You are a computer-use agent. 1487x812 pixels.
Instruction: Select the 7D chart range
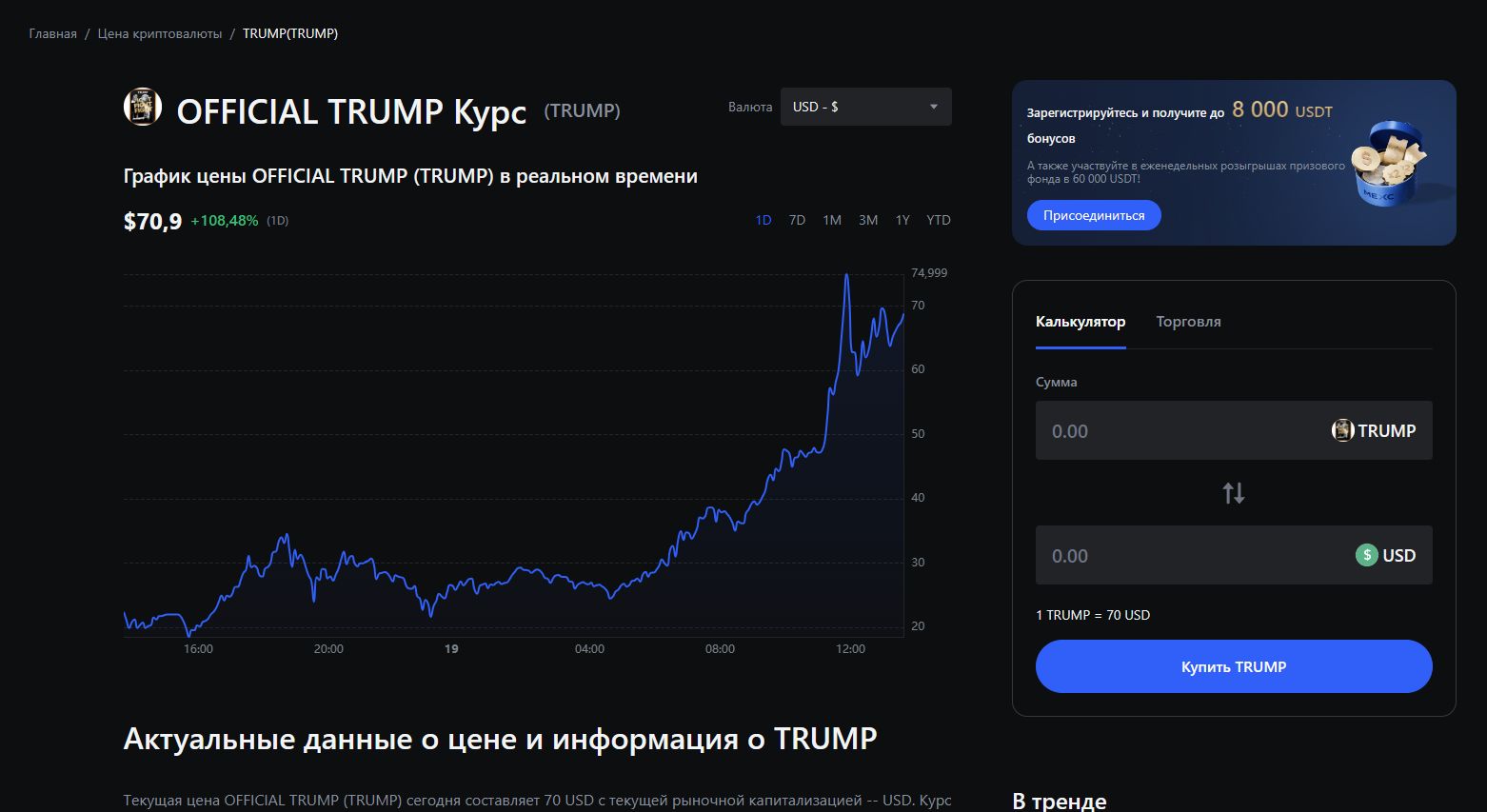tap(797, 220)
